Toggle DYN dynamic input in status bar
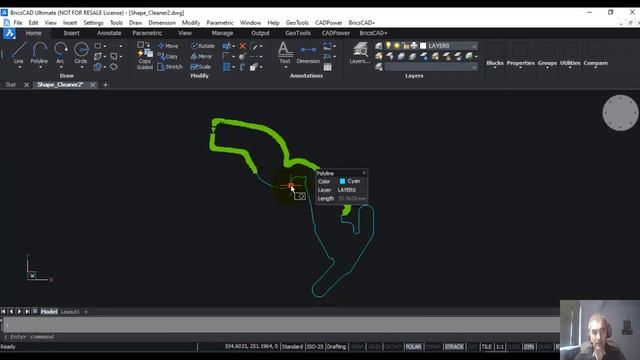Viewport: 640px width, 360px height. 529,347
